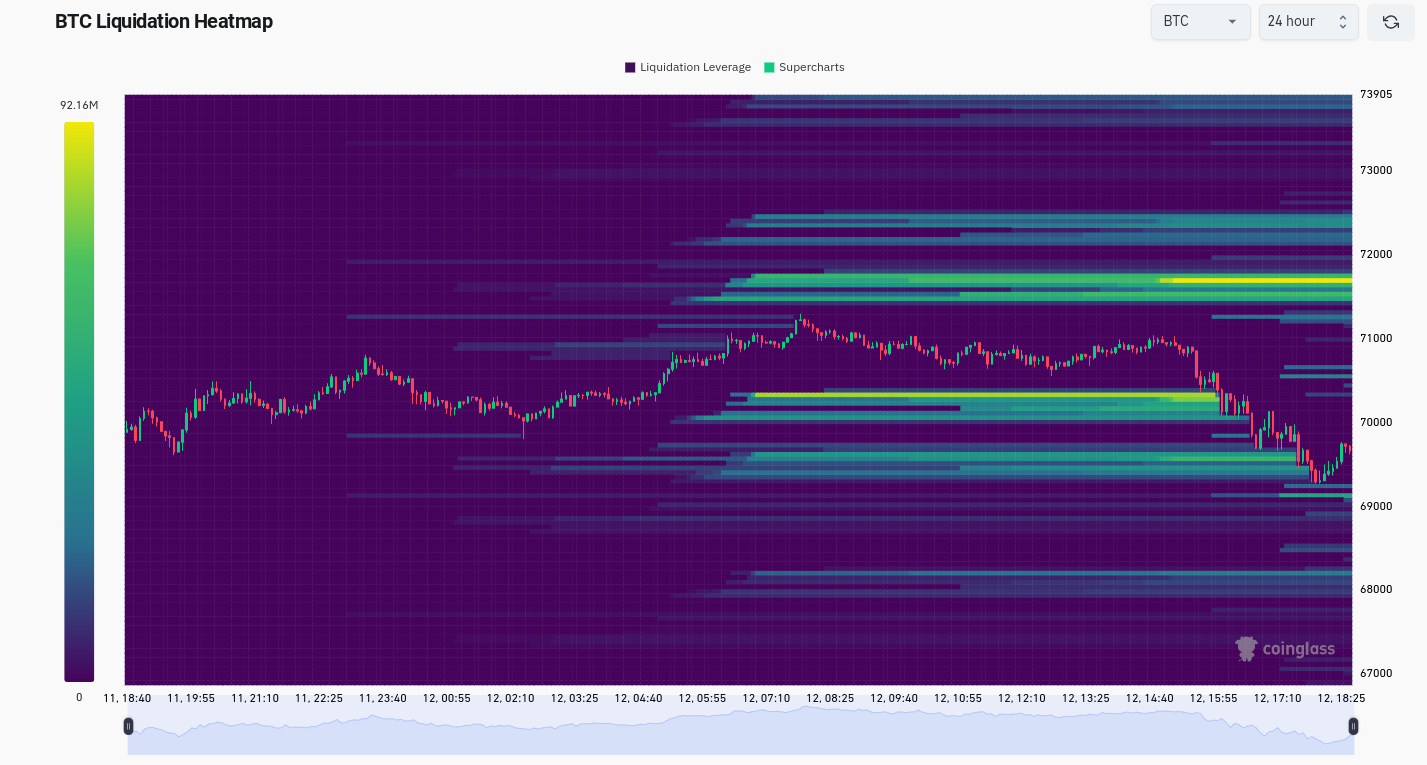Click the 70000 price axis label
Screen dimensions: 1427x765
1376,422
